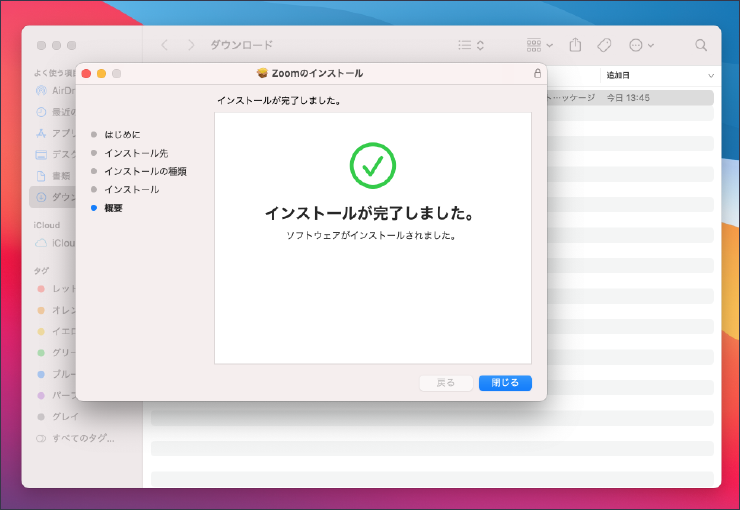The width and height of the screenshot is (740, 510).
Task: Select the グレイ tag in Finder sidebar
Action: coord(58,417)
